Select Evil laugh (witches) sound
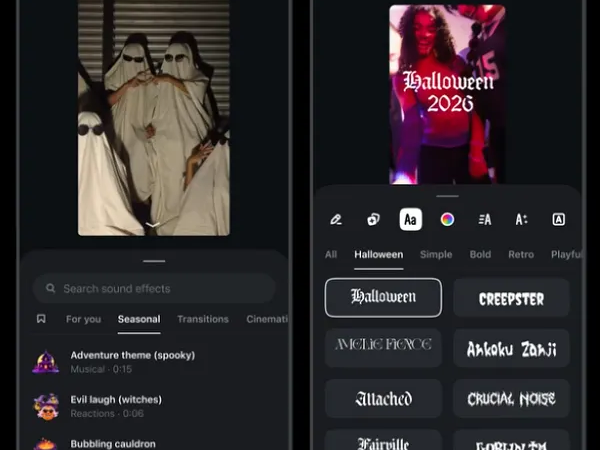Image resolution: width=600 pixels, height=450 pixels. tap(154, 406)
